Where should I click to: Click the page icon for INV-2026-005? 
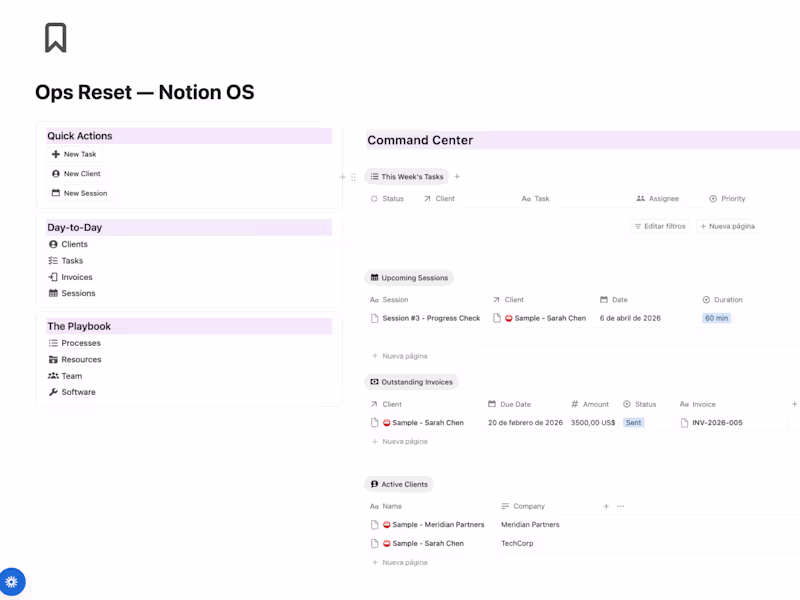[x=685, y=423]
